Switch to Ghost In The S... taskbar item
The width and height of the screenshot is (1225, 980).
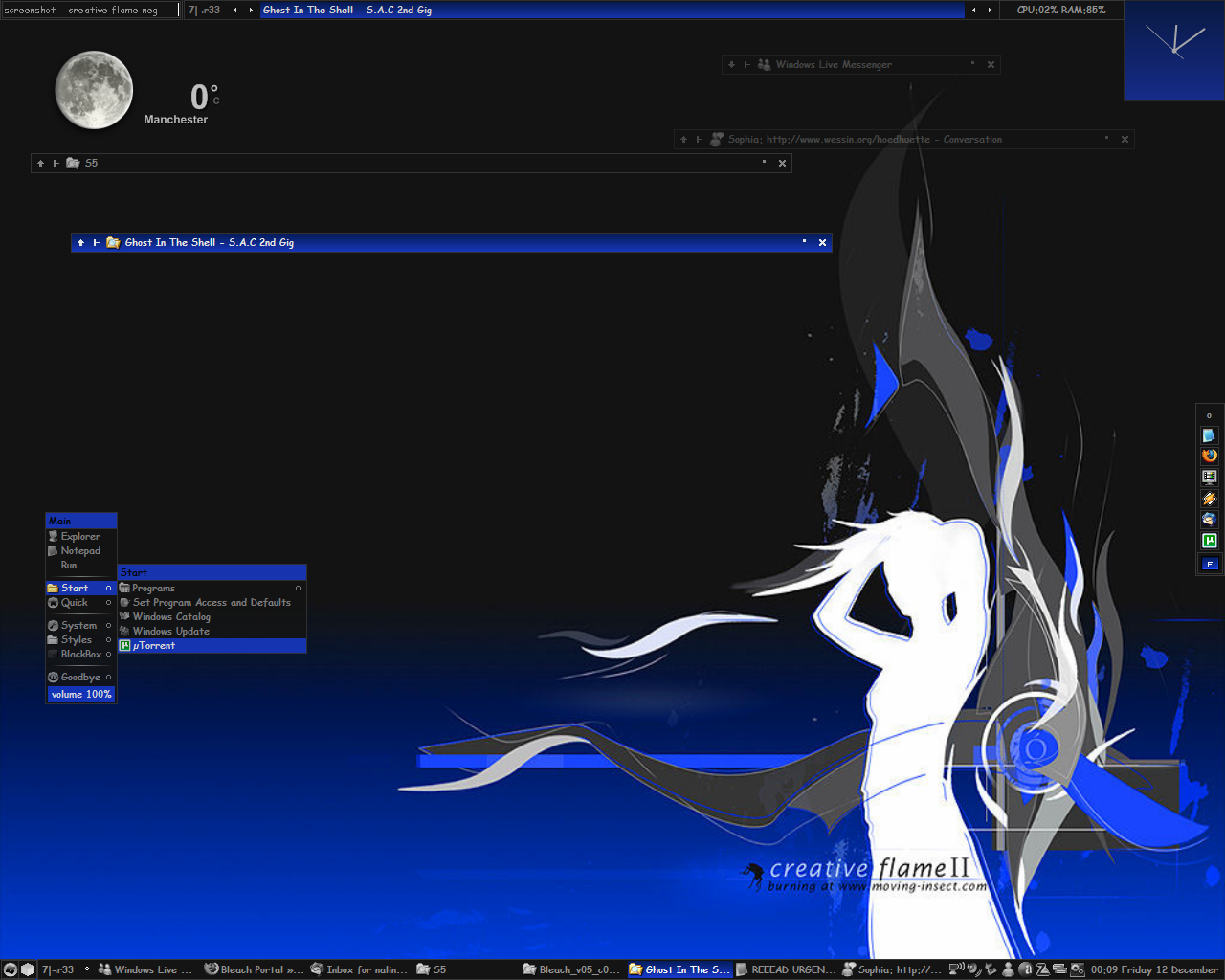pyautogui.click(x=679, y=969)
